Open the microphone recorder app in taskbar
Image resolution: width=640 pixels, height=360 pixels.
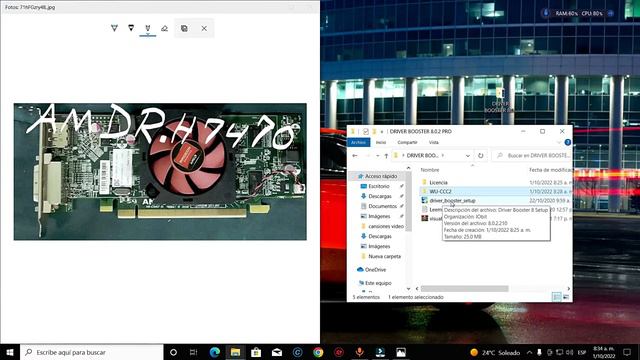(x=360, y=352)
